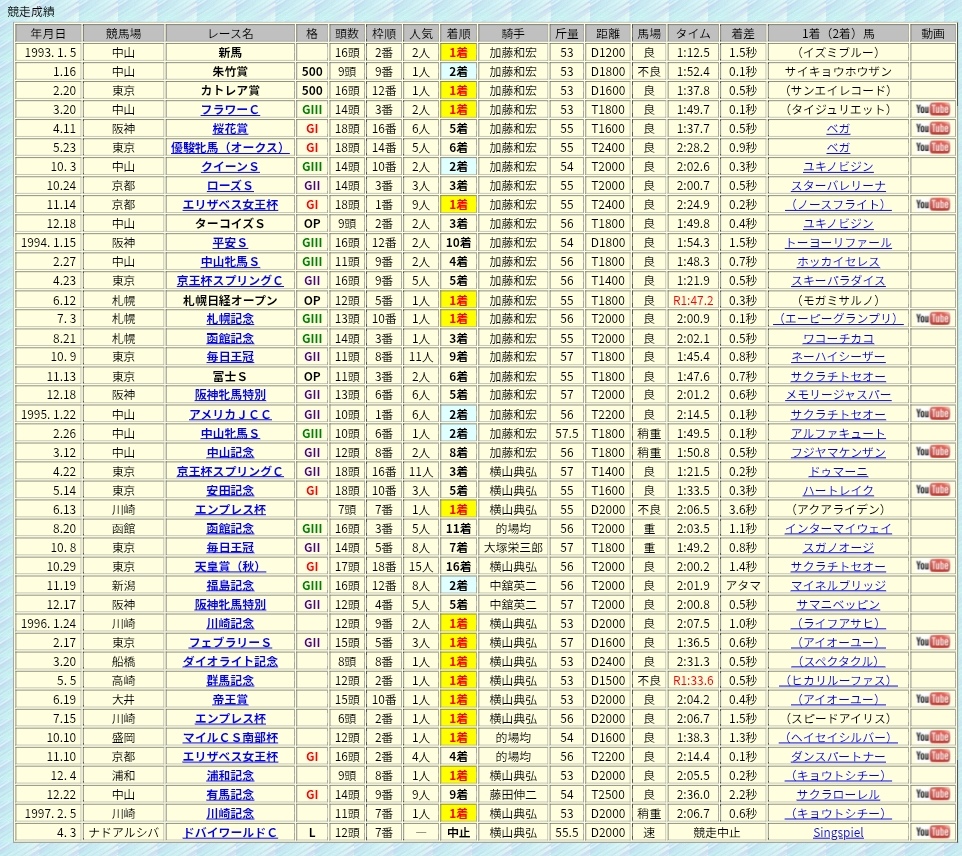The image size is (962, 856).
Task: Open YouTube icon in 桜花賞 row
Action: point(932,128)
